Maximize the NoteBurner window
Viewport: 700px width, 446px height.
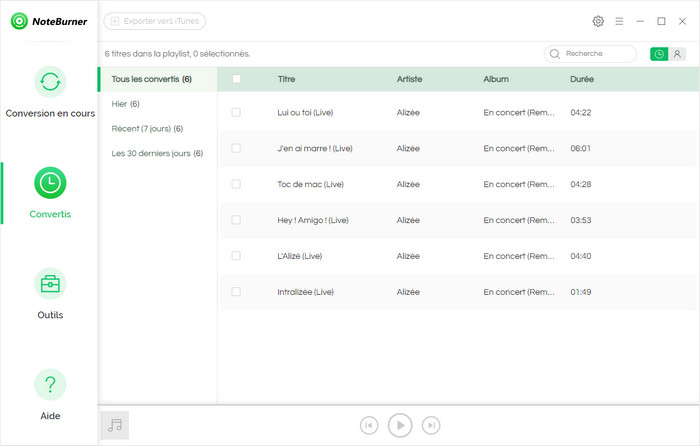[661, 21]
